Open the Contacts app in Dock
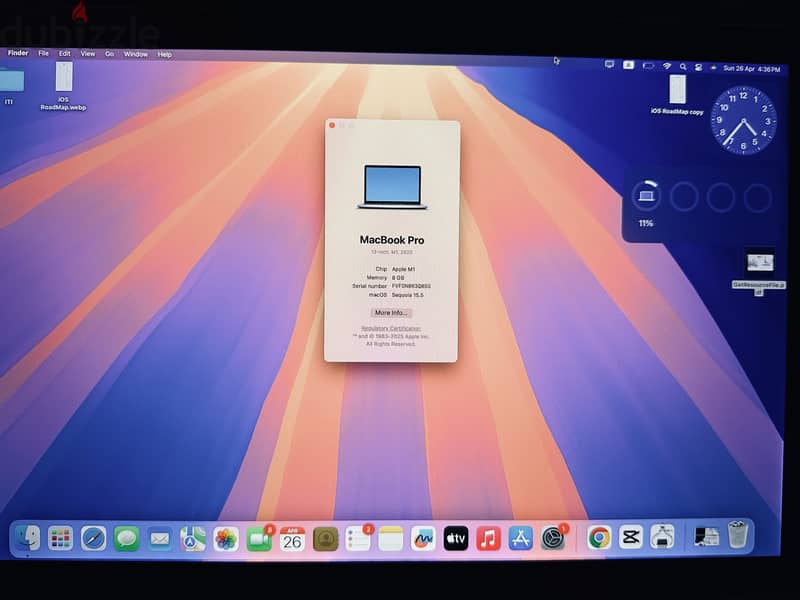The width and height of the screenshot is (800, 600). pyautogui.click(x=326, y=539)
